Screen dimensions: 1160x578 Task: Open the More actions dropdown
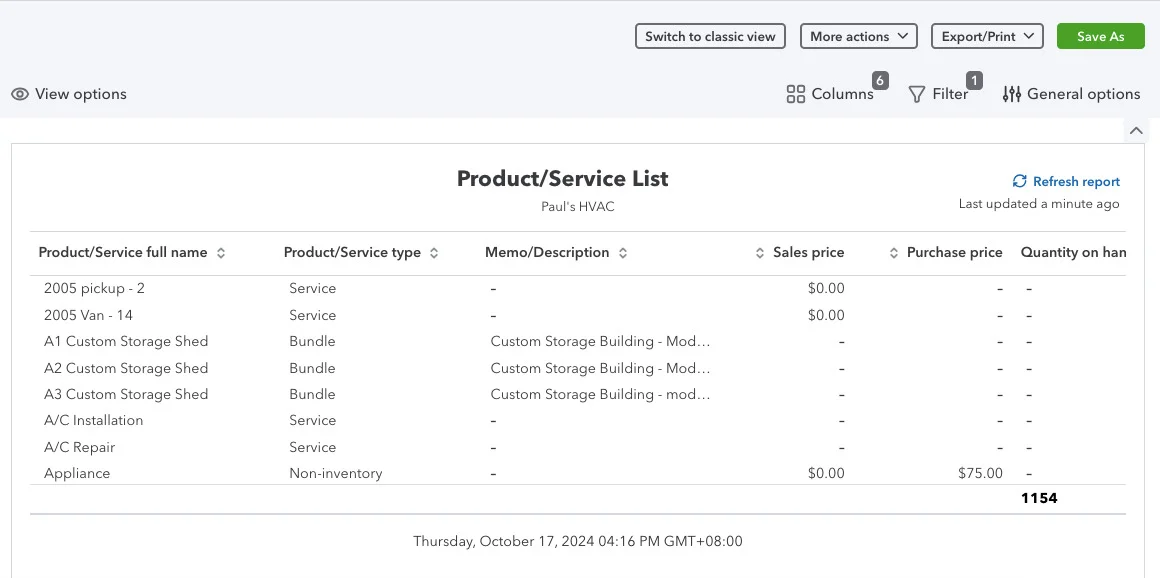point(859,36)
